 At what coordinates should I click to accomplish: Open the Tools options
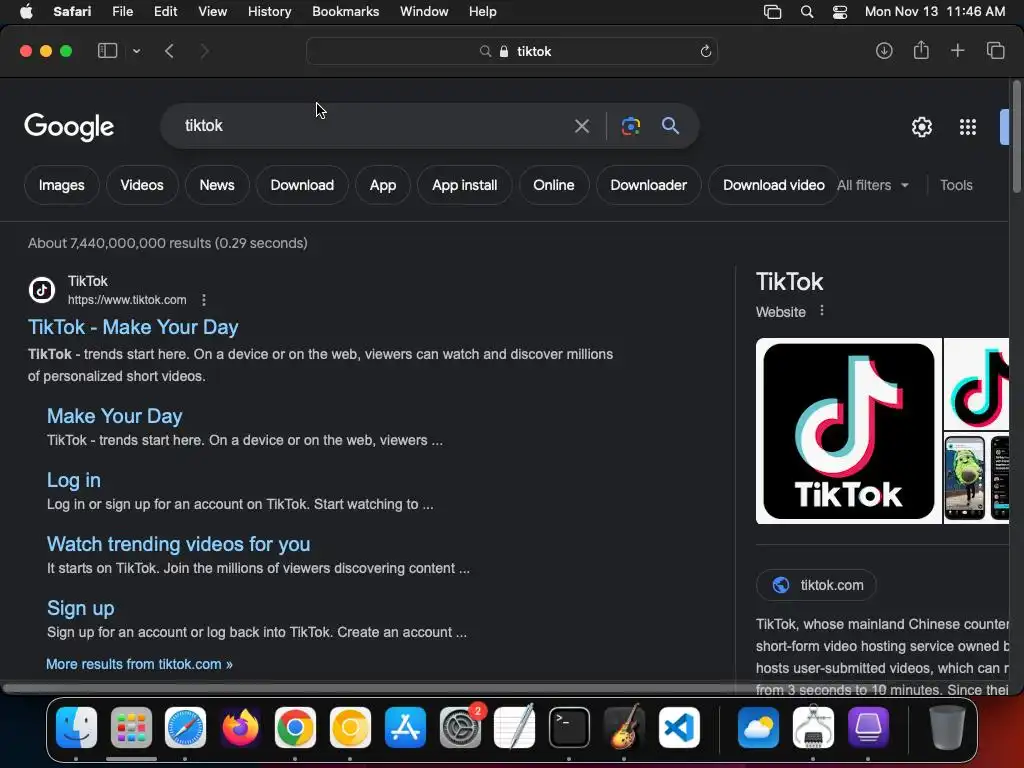pos(956,185)
